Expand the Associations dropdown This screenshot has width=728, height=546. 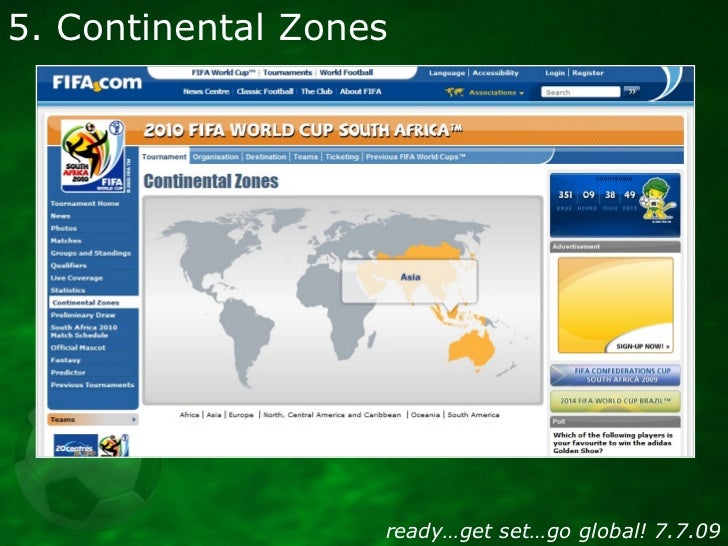pyautogui.click(x=496, y=92)
